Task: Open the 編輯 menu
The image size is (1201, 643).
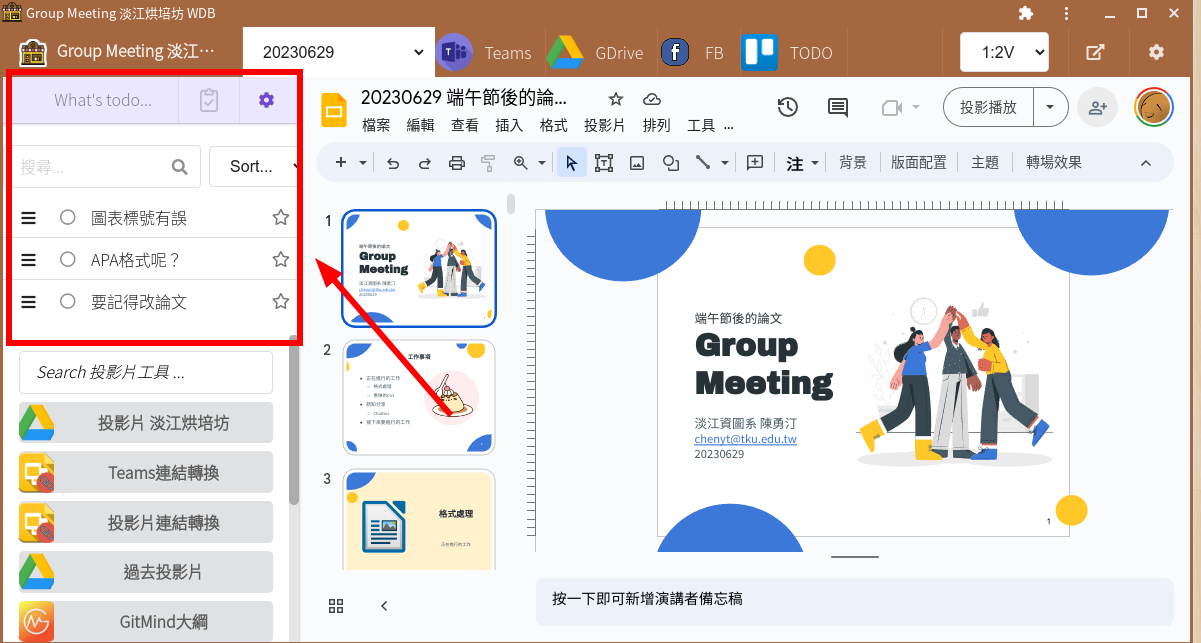Action: coord(421,126)
